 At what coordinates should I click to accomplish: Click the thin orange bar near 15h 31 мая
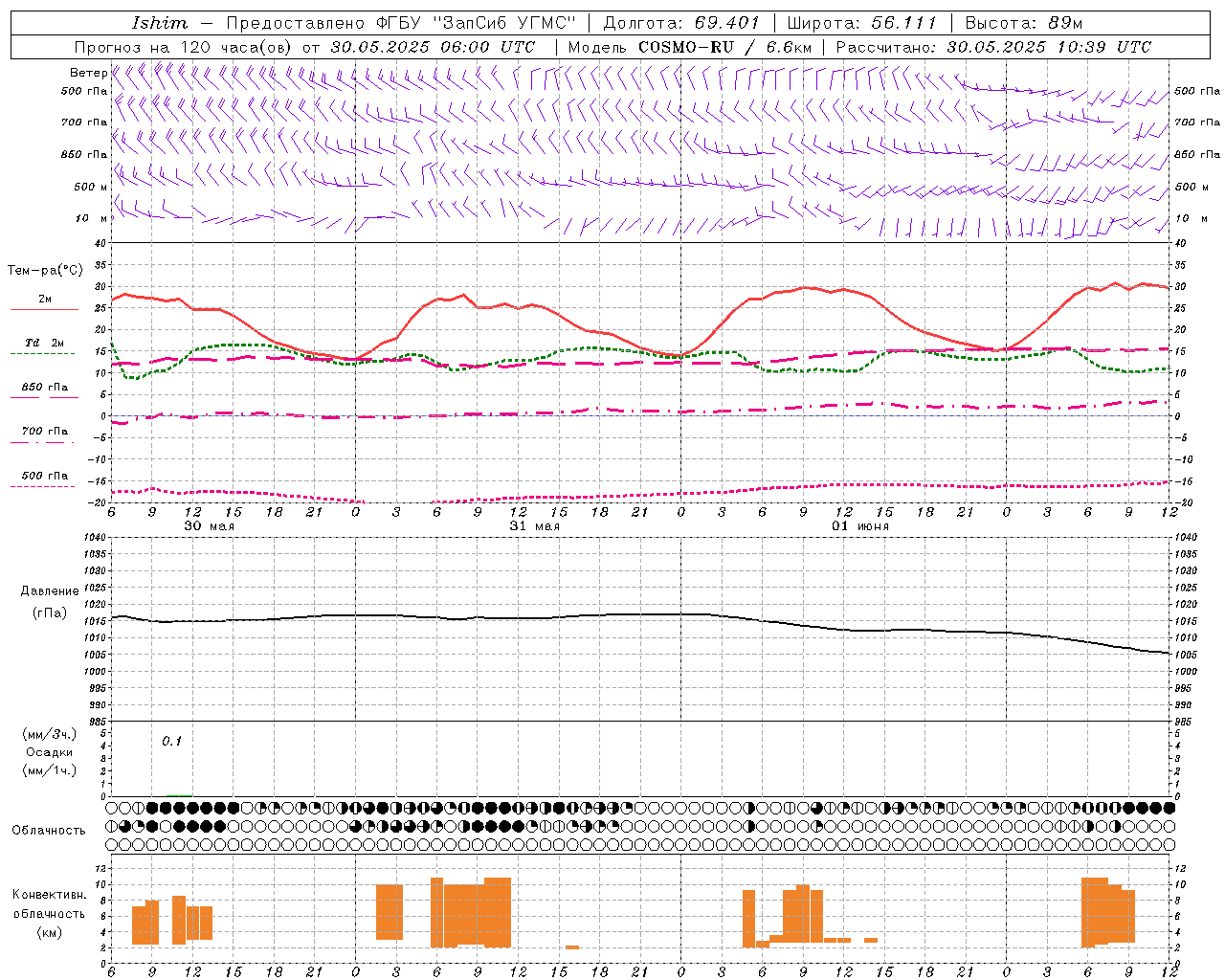pos(572,947)
